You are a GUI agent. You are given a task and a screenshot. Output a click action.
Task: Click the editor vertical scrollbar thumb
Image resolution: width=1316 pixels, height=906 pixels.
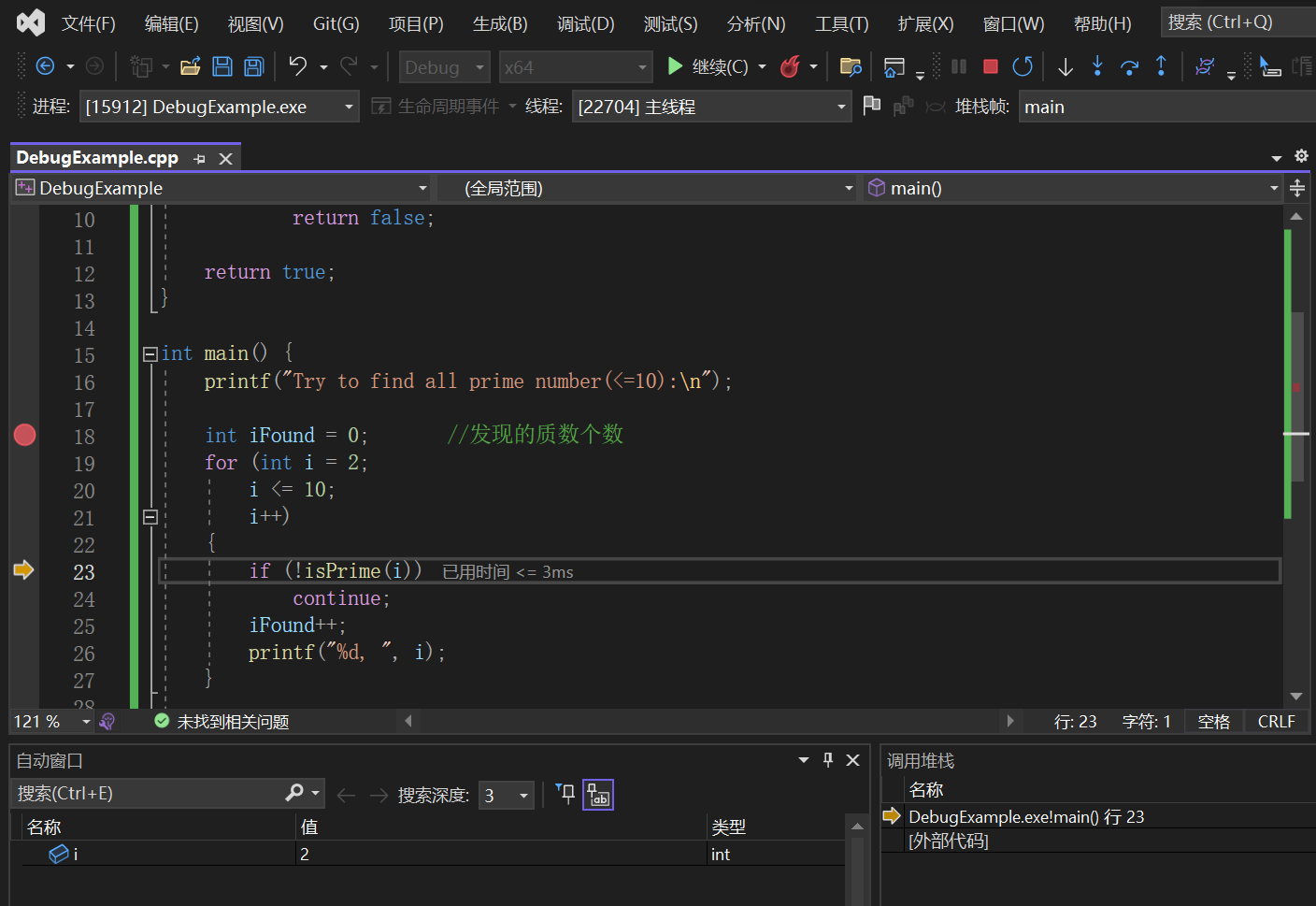tap(1297, 396)
